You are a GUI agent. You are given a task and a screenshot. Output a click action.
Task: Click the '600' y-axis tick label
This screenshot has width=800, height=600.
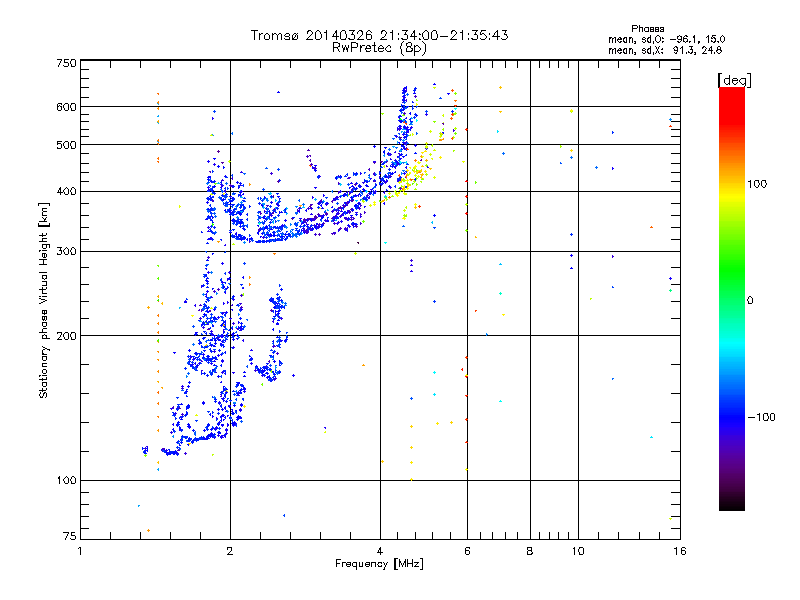[x=66, y=107]
